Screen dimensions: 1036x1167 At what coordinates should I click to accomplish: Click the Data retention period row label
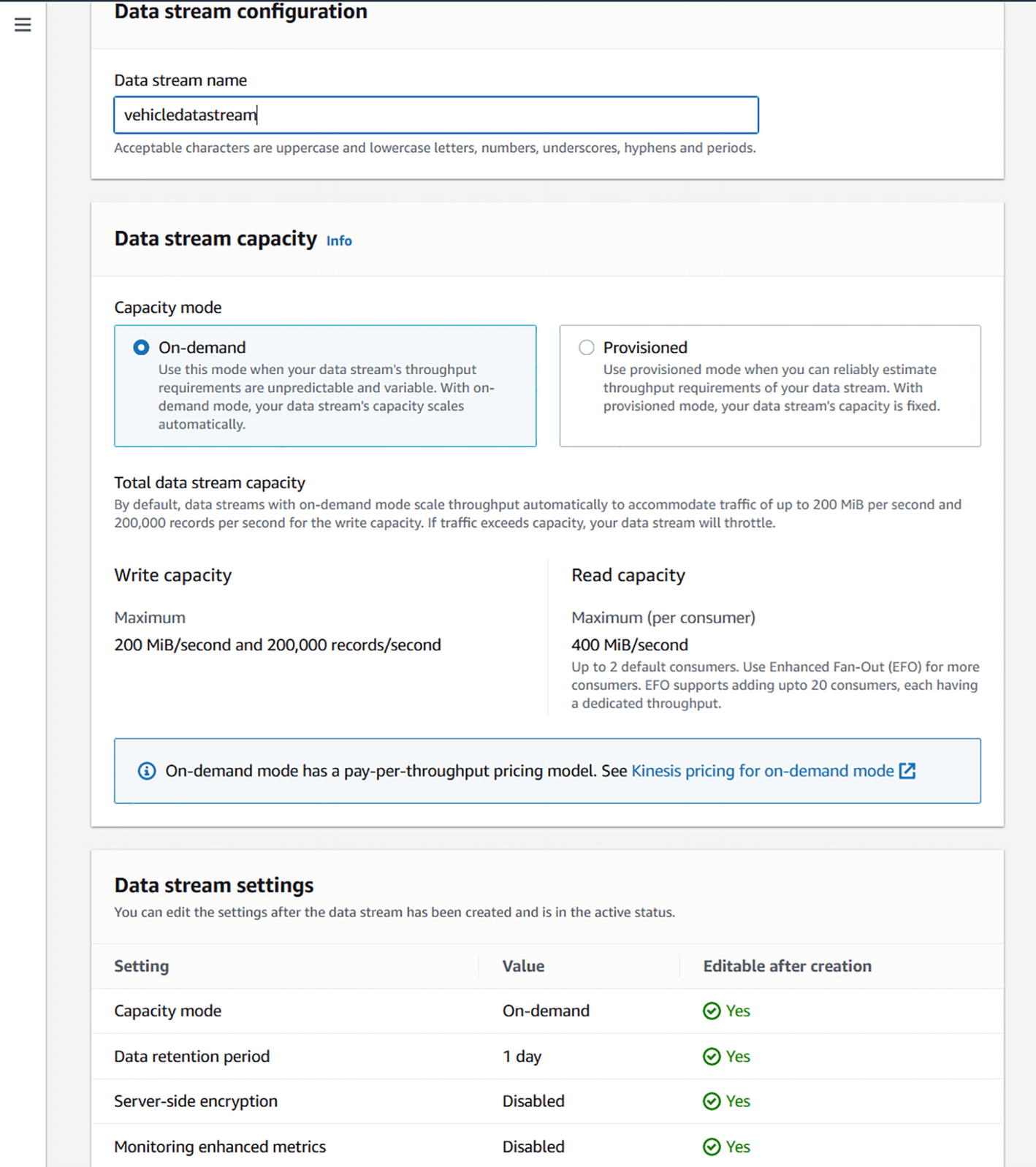[x=191, y=1056]
